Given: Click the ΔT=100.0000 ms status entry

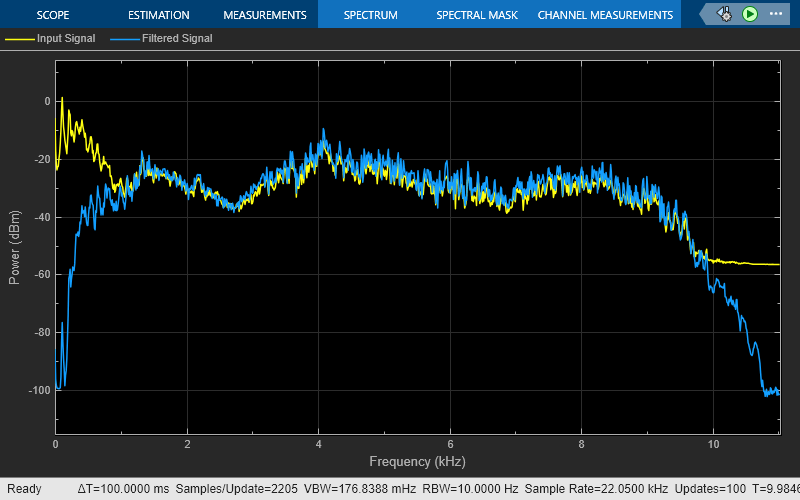Looking at the screenshot, I should [x=123, y=489].
